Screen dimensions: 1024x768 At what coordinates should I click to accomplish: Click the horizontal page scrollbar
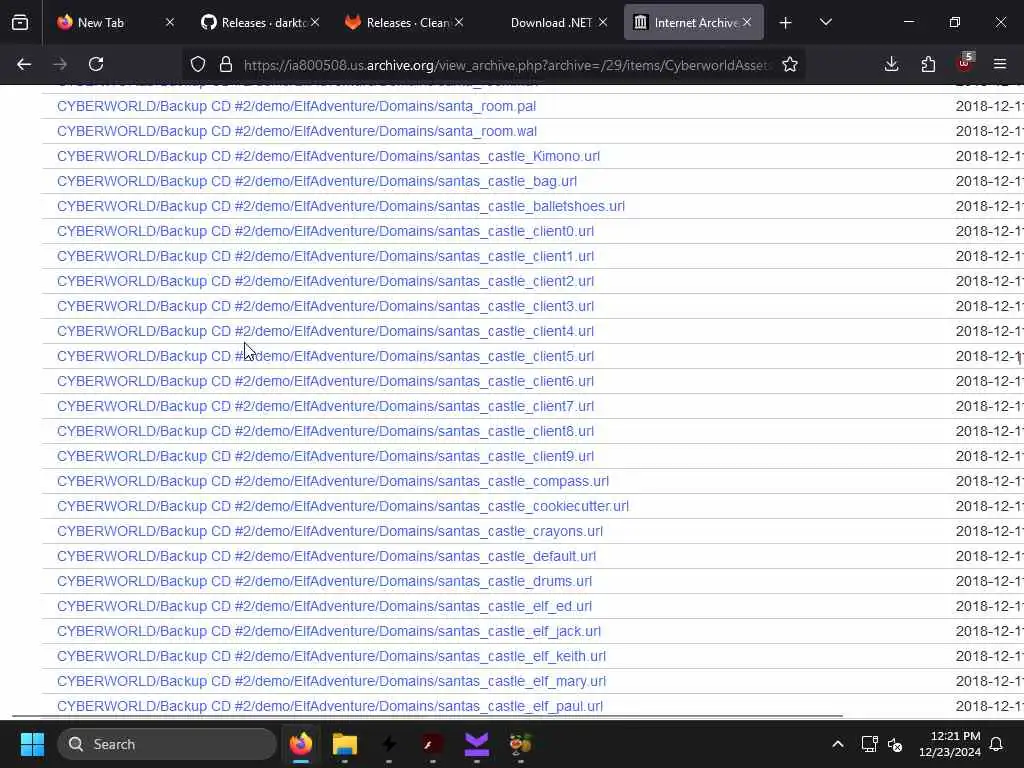[x=428, y=716]
